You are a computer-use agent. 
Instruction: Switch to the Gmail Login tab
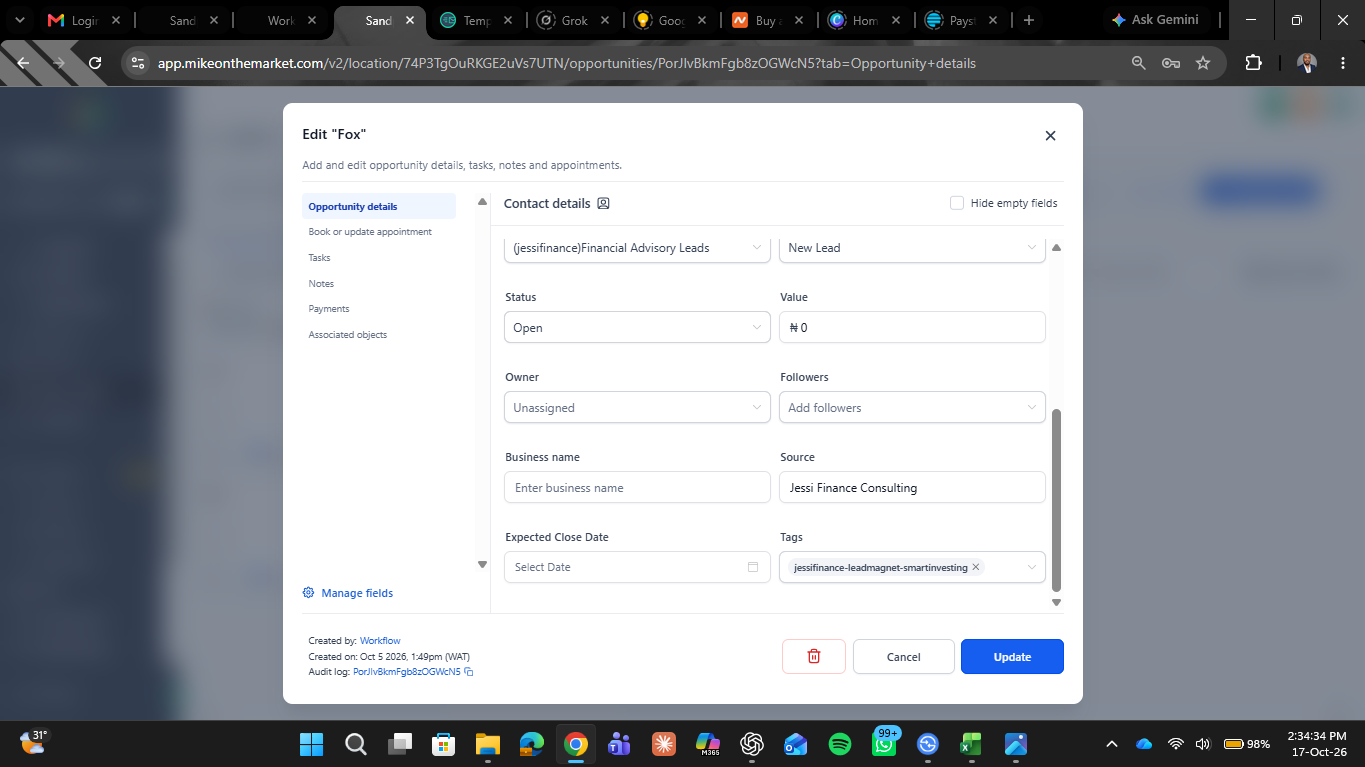tap(85, 20)
